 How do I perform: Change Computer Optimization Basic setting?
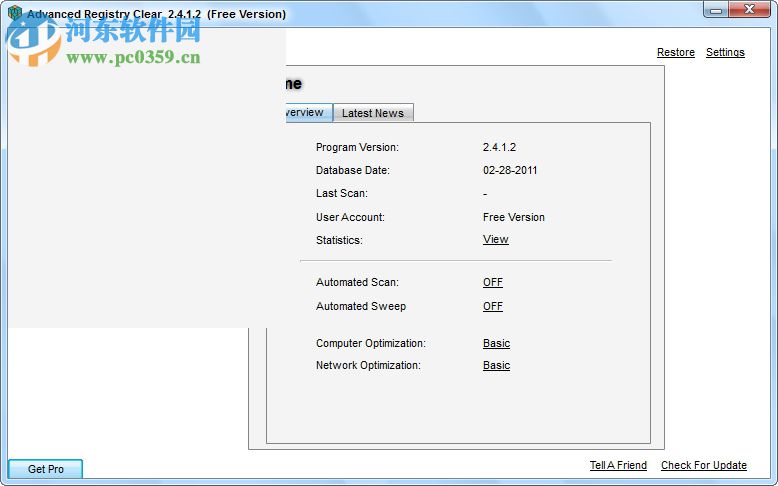[x=496, y=343]
